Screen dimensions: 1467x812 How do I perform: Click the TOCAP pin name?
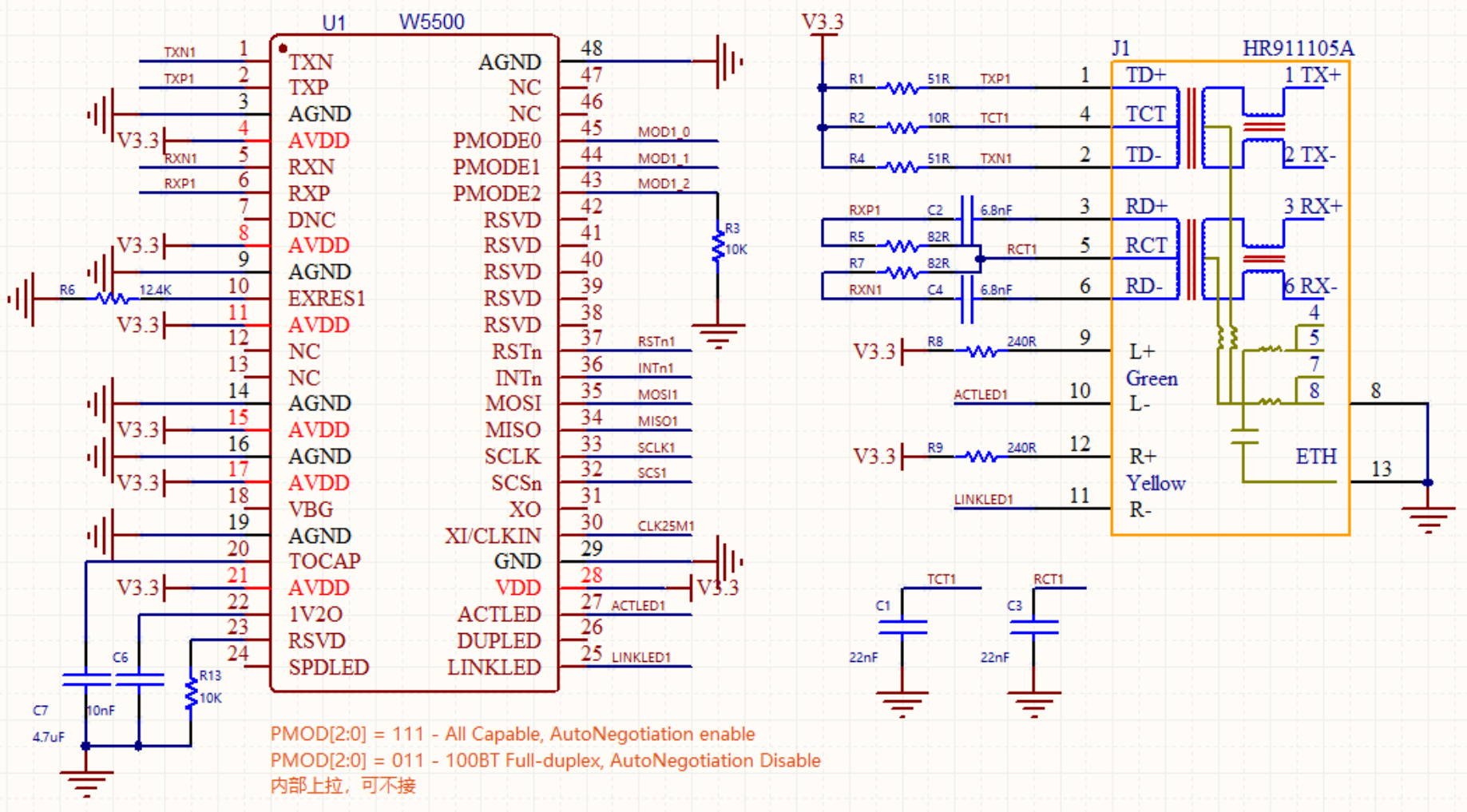click(325, 561)
